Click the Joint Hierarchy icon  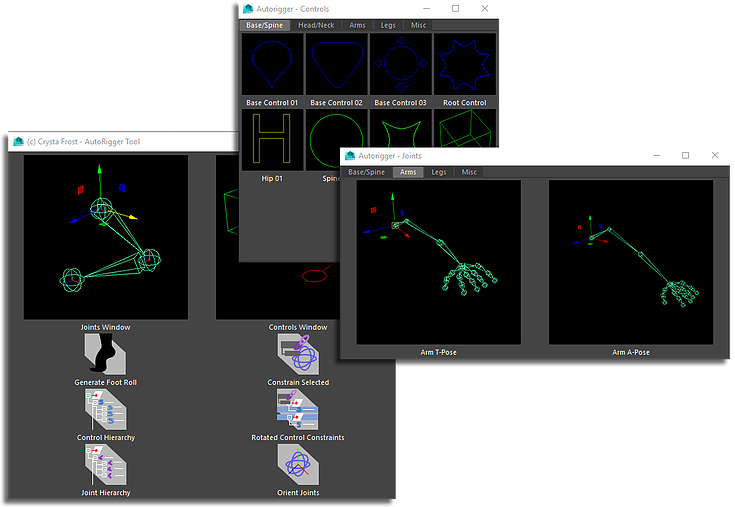(105, 465)
